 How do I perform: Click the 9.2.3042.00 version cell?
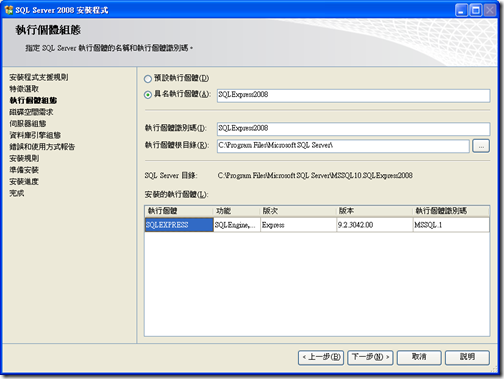pyautogui.click(x=375, y=225)
